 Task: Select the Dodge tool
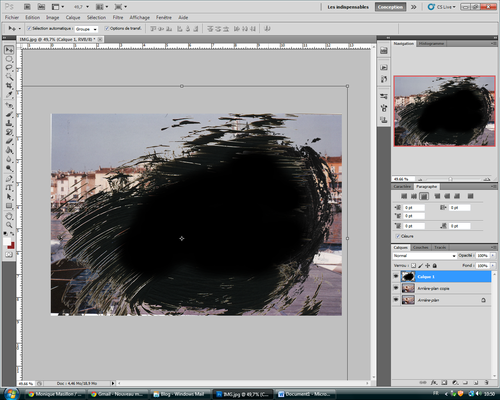tap(9, 168)
